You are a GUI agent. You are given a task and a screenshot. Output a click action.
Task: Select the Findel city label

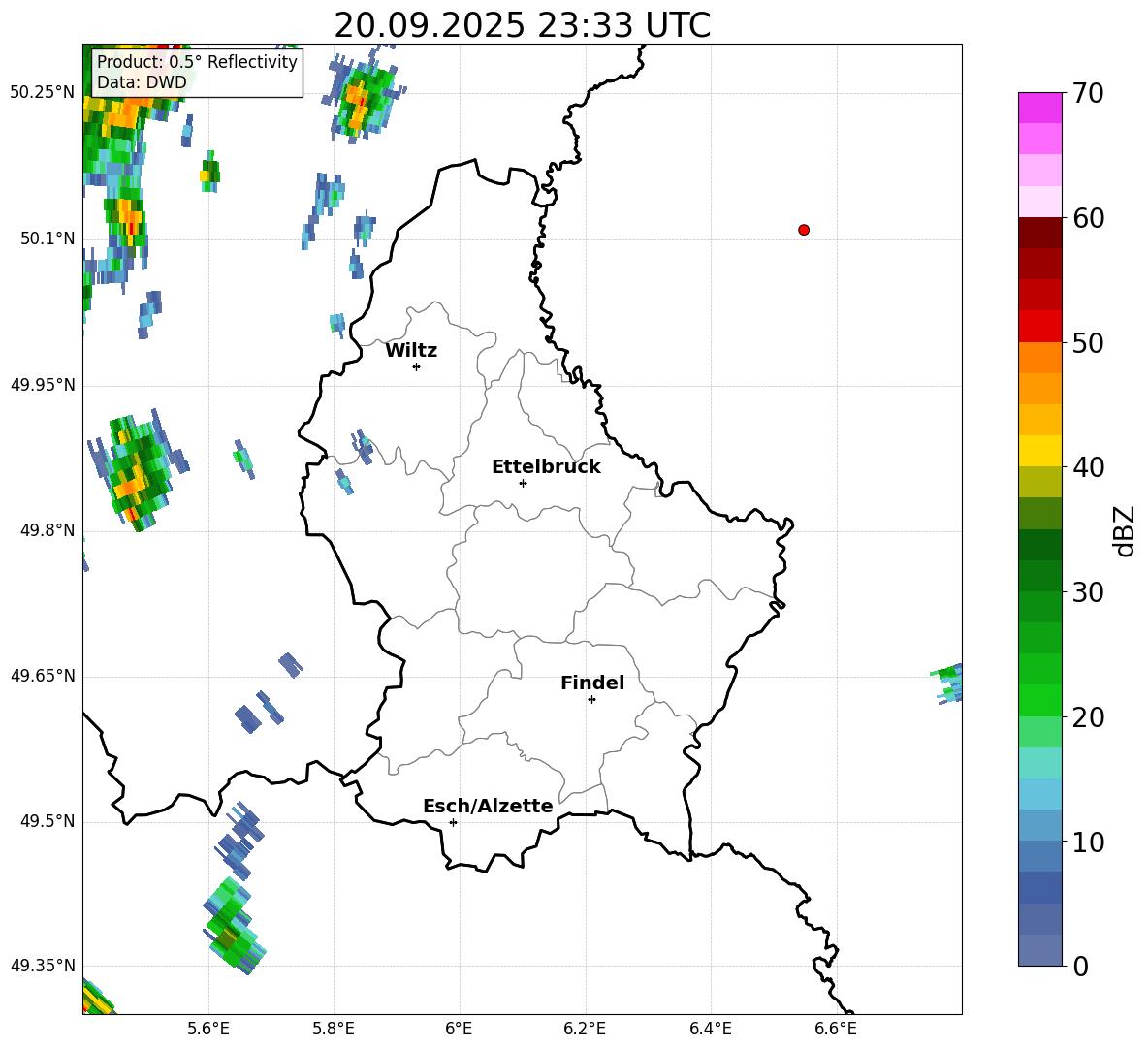pyautogui.click(x=592, y=683)
